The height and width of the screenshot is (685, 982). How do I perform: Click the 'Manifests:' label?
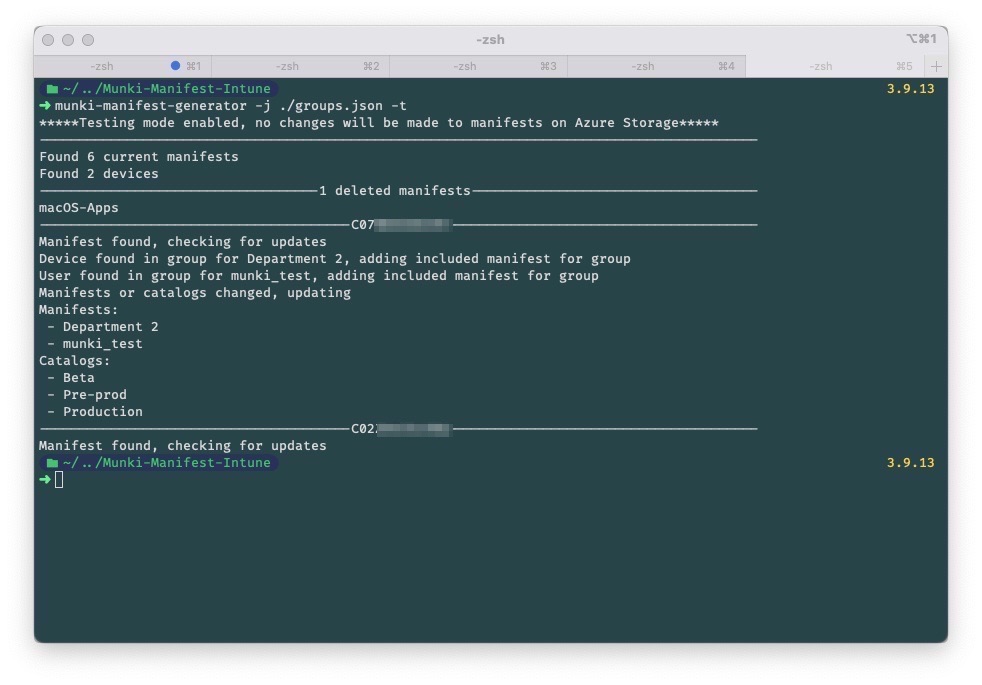(79, 310)
